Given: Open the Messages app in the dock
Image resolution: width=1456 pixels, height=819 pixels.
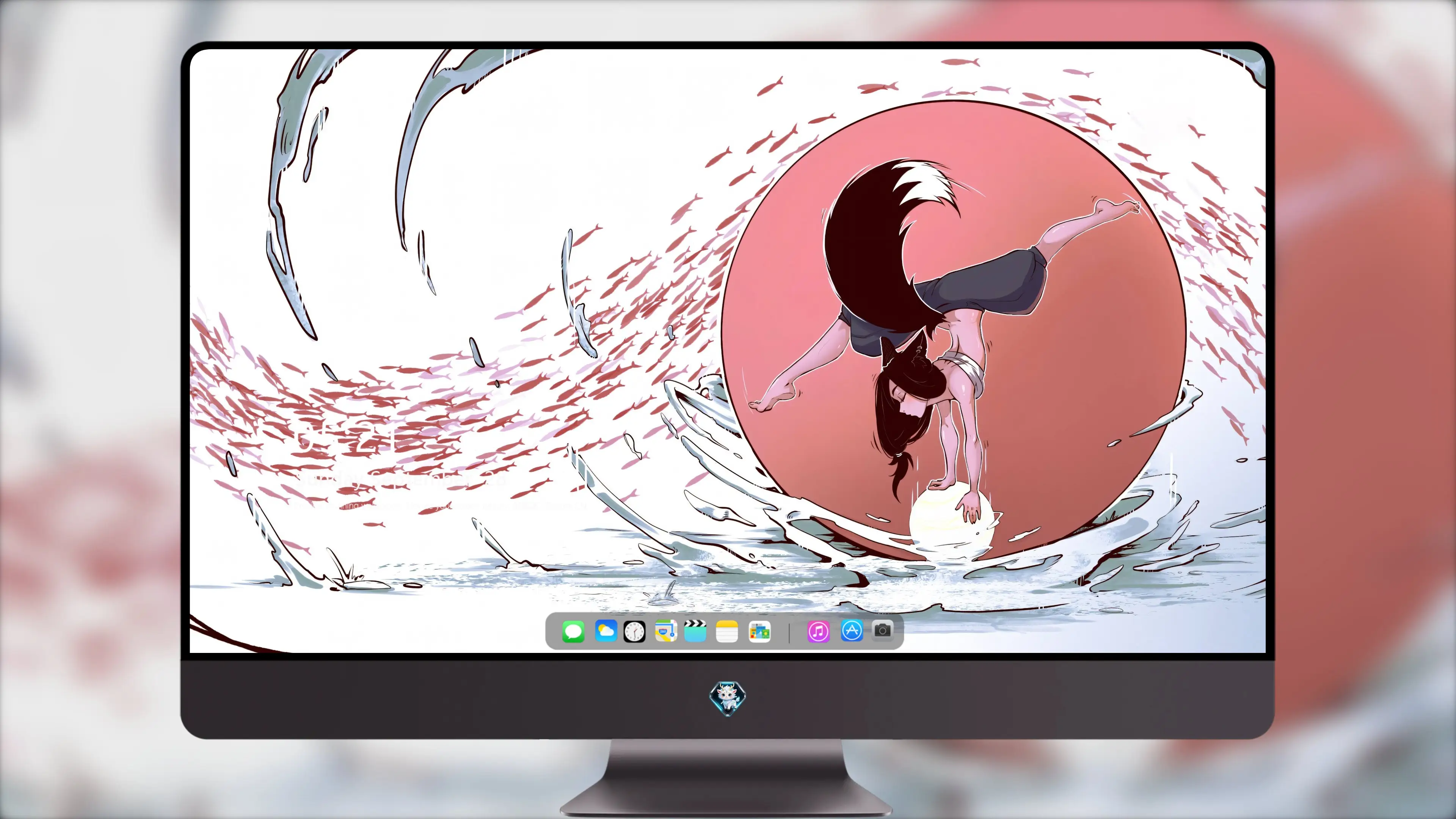Looking at the screenshot, I should click(573, 631).
